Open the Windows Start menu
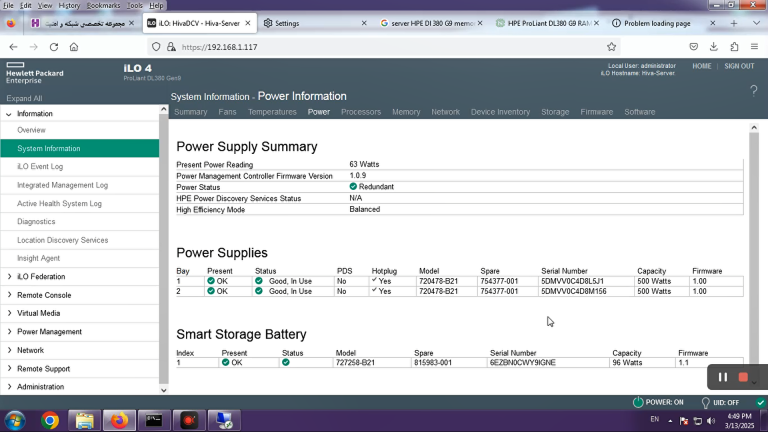This screenshot has width=768, height=432. point(15,421)
